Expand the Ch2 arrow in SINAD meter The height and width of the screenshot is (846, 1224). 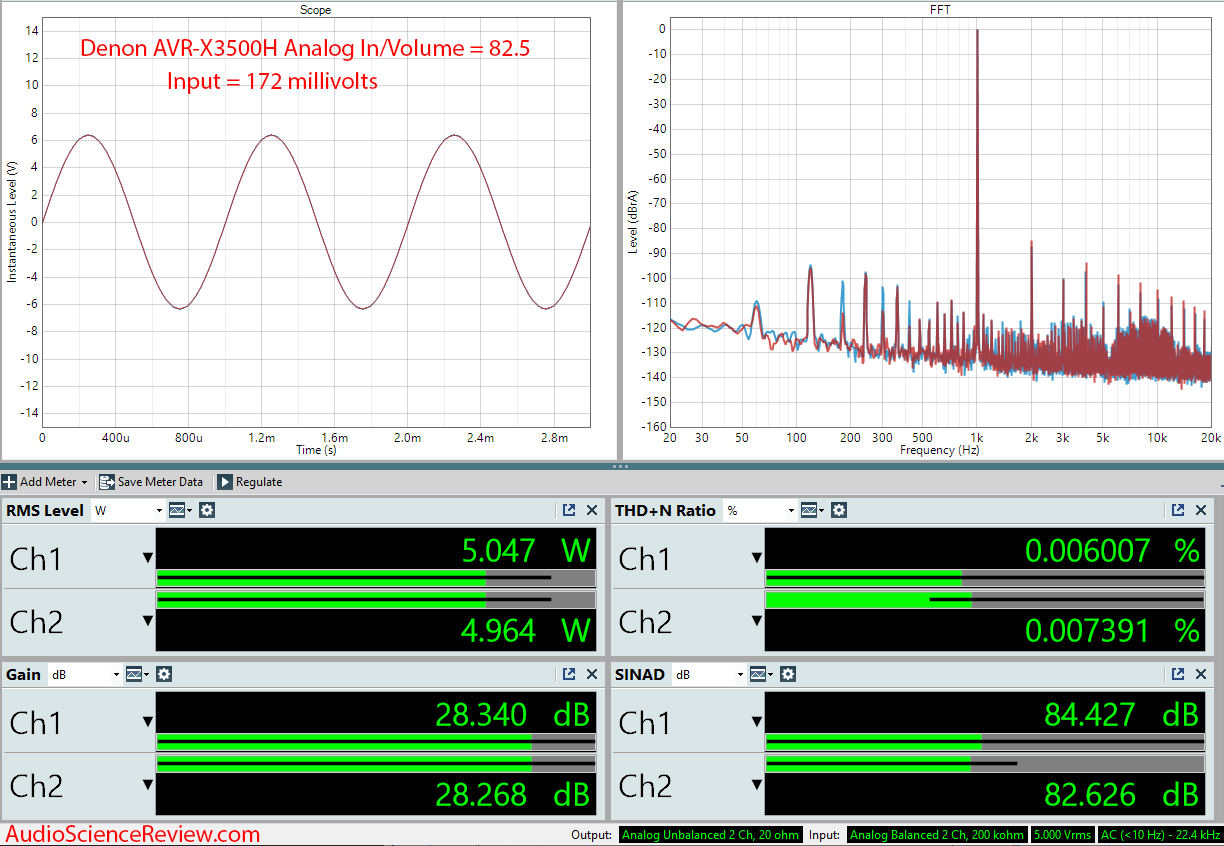click(757, 786)
